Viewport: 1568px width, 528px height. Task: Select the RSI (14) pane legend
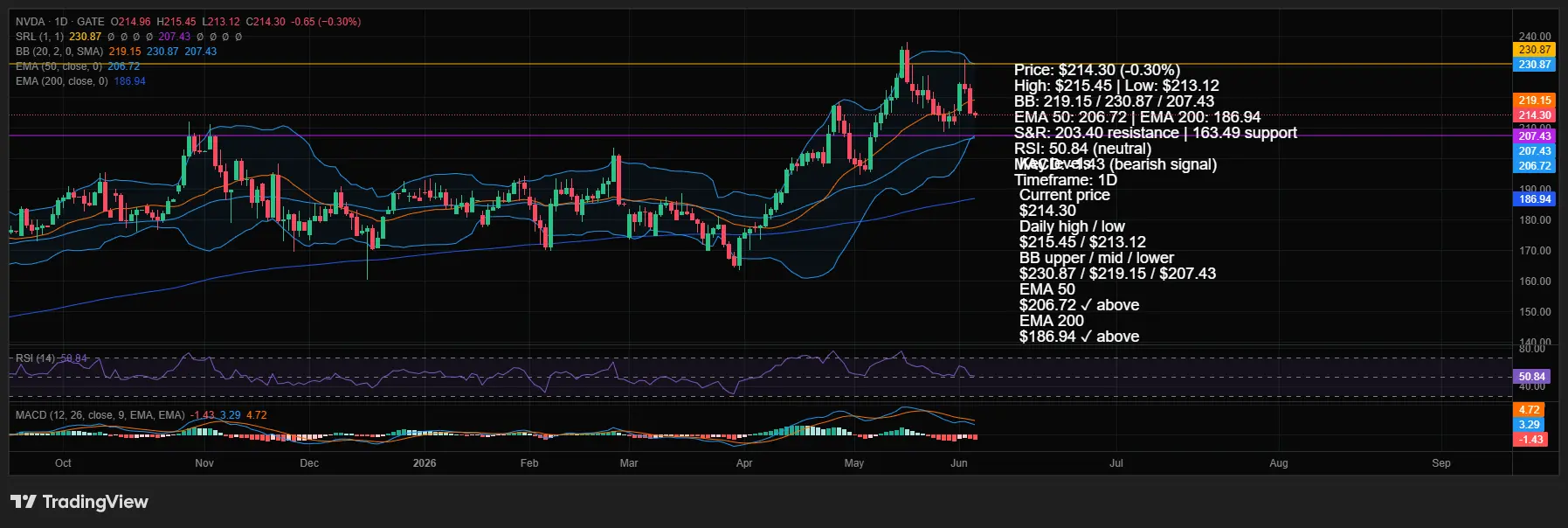click(35, 358)
